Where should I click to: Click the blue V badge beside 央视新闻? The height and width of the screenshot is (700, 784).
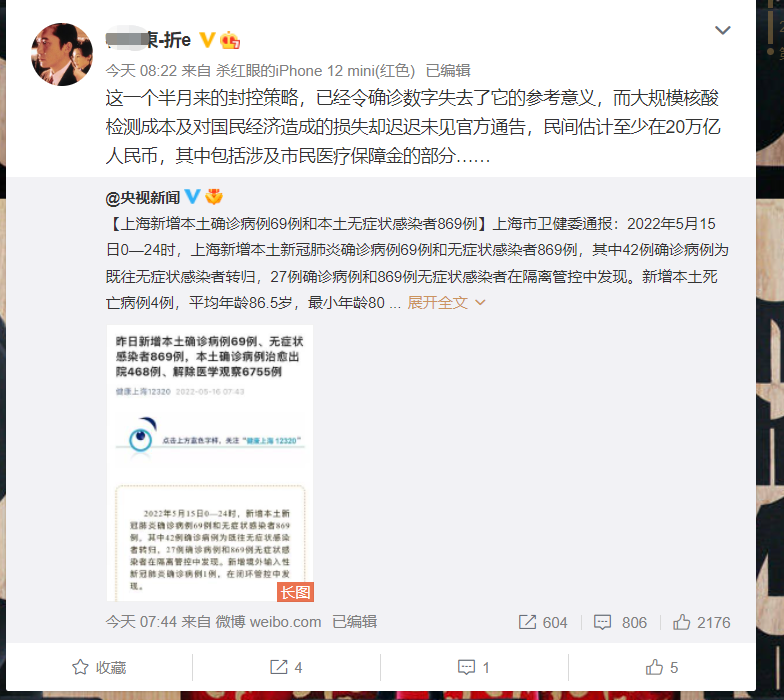[192, 196]
